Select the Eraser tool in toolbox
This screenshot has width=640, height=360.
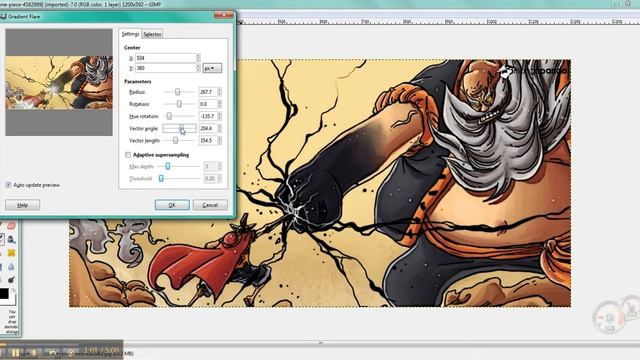click(x=11, y=226)
